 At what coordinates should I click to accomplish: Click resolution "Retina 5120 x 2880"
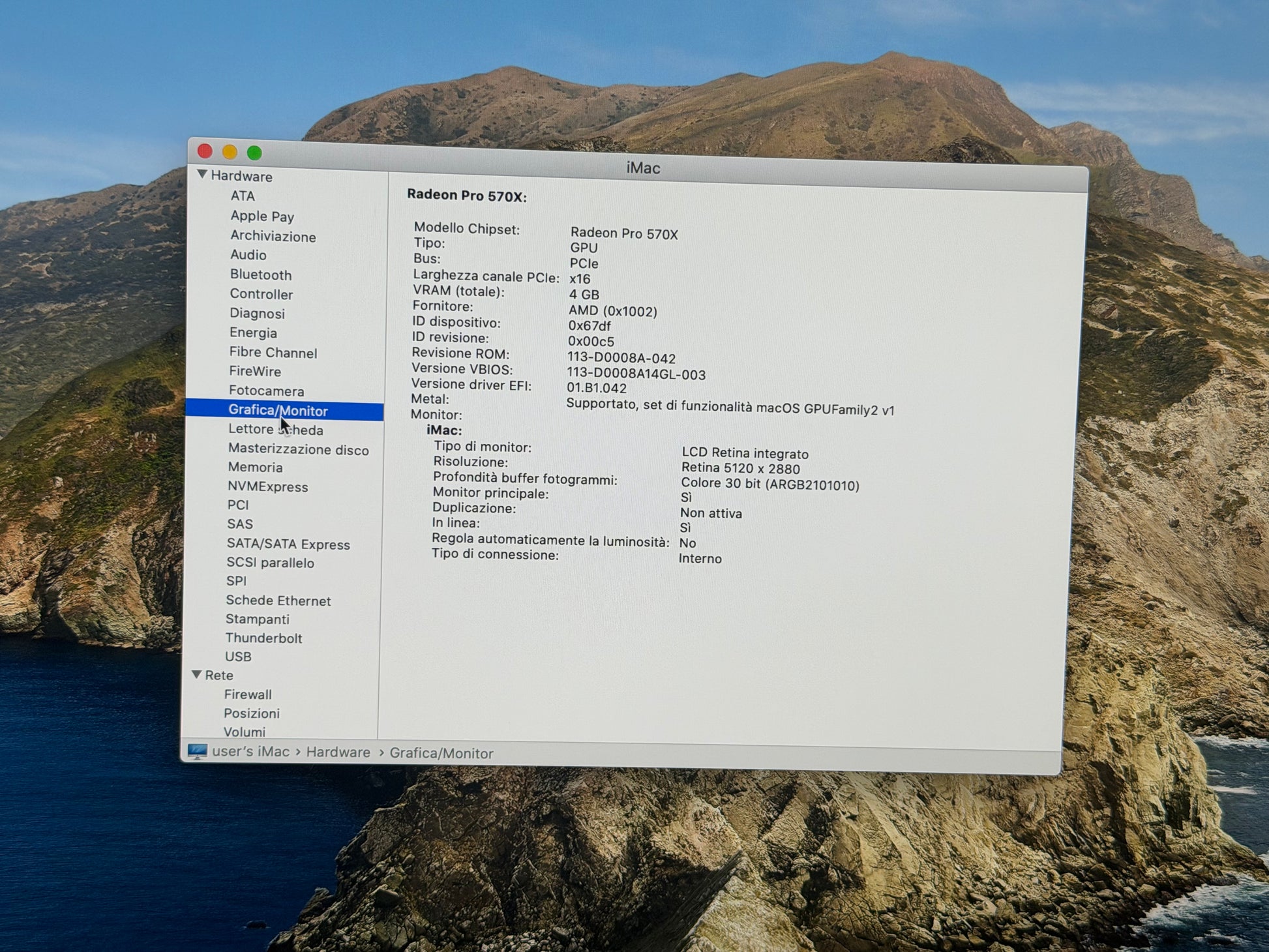pyautogui.click(x=740, y=468)
